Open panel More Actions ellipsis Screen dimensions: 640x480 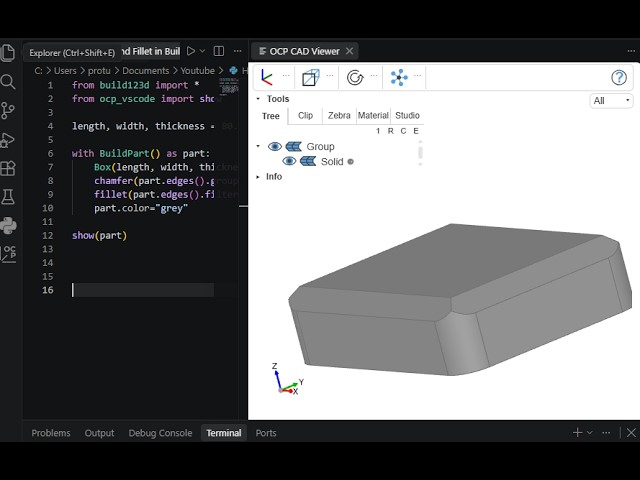pyautogui.click(x=606, y=433)
